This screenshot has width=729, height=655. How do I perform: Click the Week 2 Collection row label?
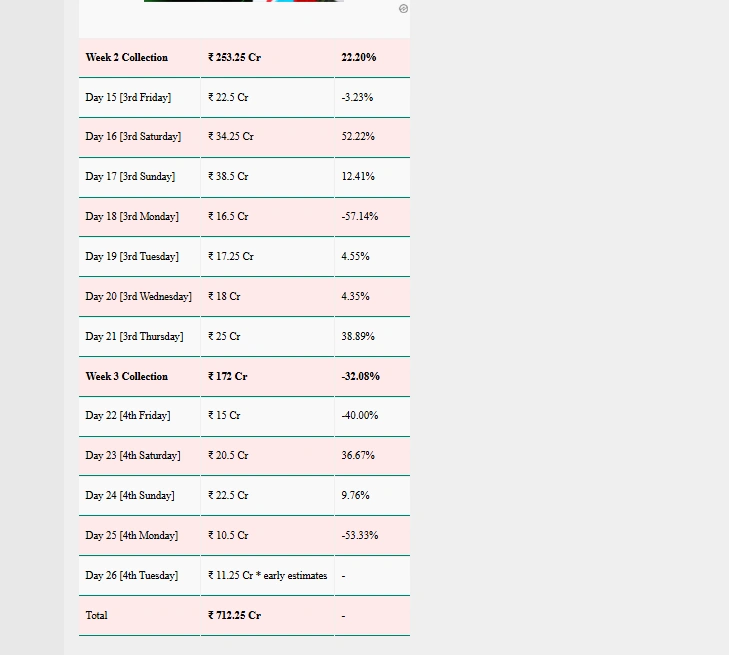(127, 57)
